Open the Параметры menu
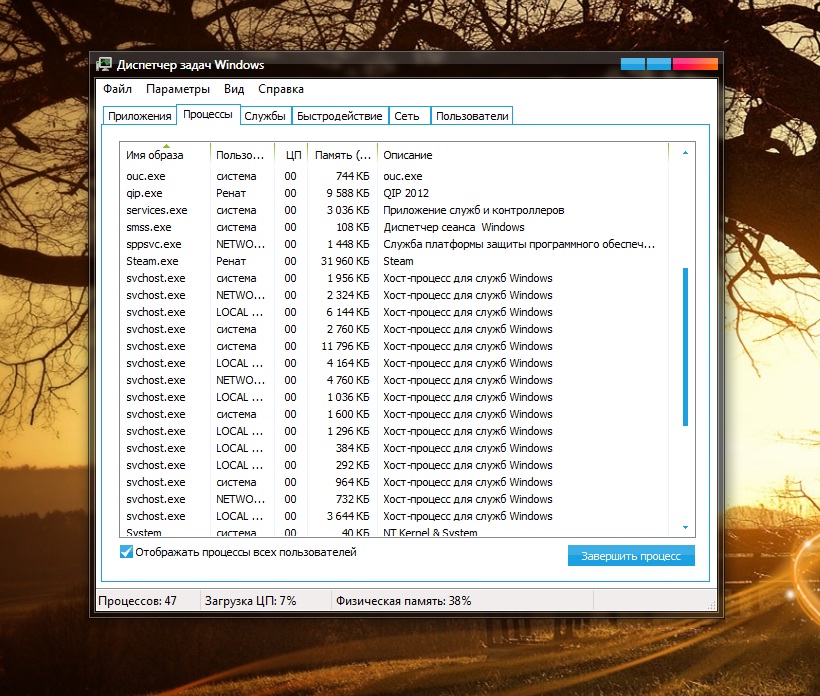The height and width of the screenshot is (696, 820). point(178,89)
